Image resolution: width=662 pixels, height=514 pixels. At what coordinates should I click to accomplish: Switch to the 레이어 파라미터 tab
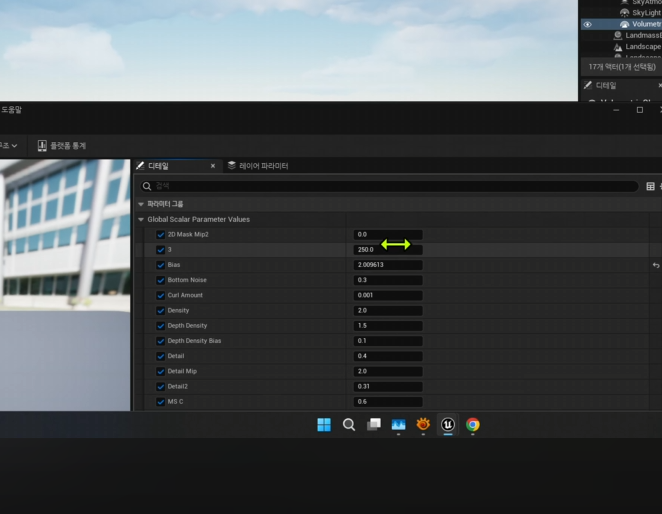click(x=258, y=166)
